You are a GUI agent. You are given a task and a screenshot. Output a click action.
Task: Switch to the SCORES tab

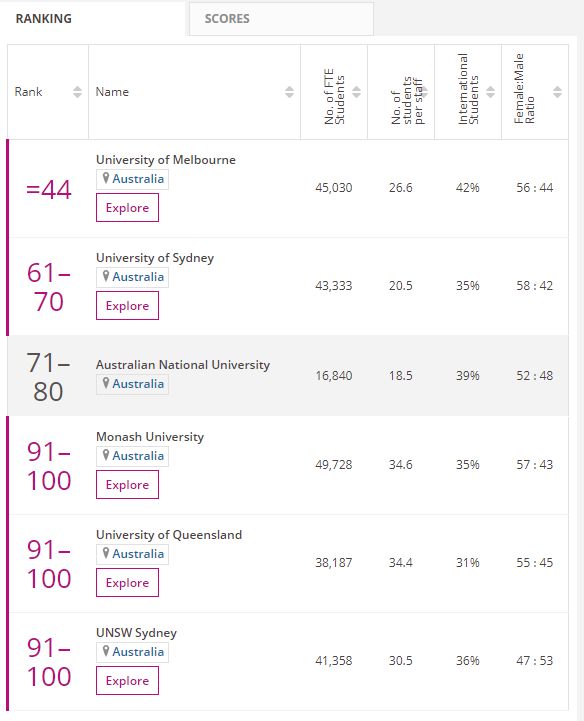[281, 18]
